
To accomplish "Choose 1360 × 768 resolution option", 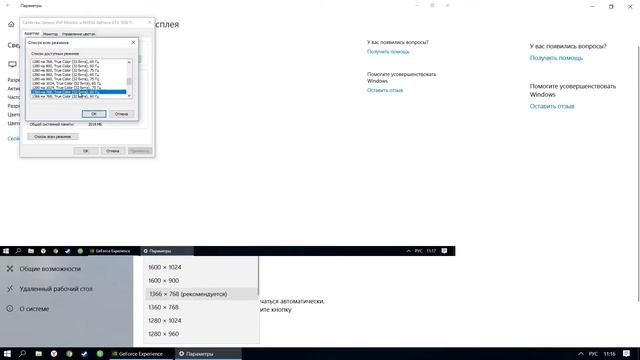I will tap(202, 307).
